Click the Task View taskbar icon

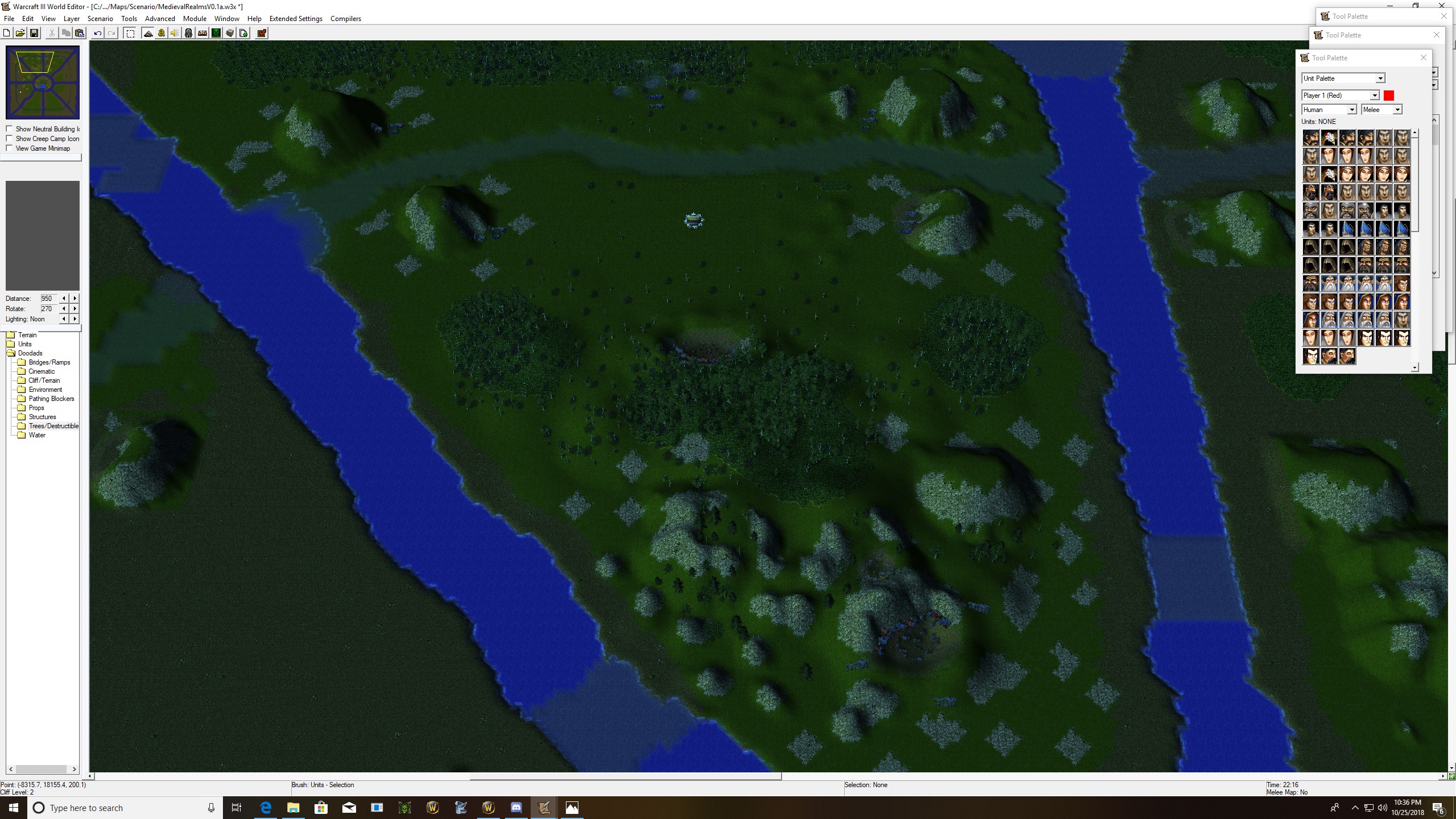click(237, 808)
